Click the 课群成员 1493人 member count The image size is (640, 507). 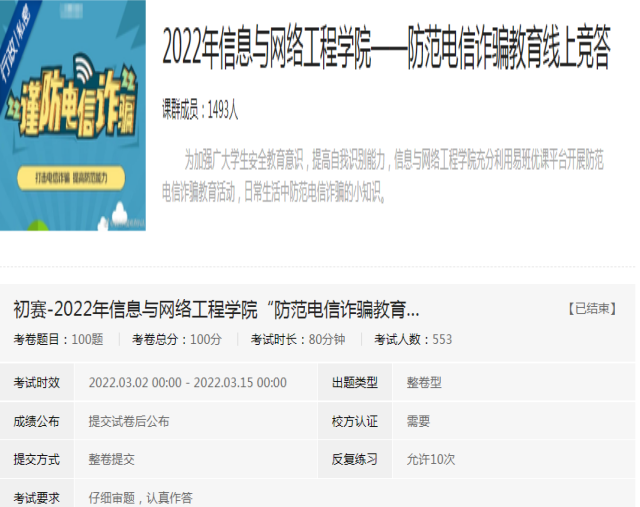[200, 111]
